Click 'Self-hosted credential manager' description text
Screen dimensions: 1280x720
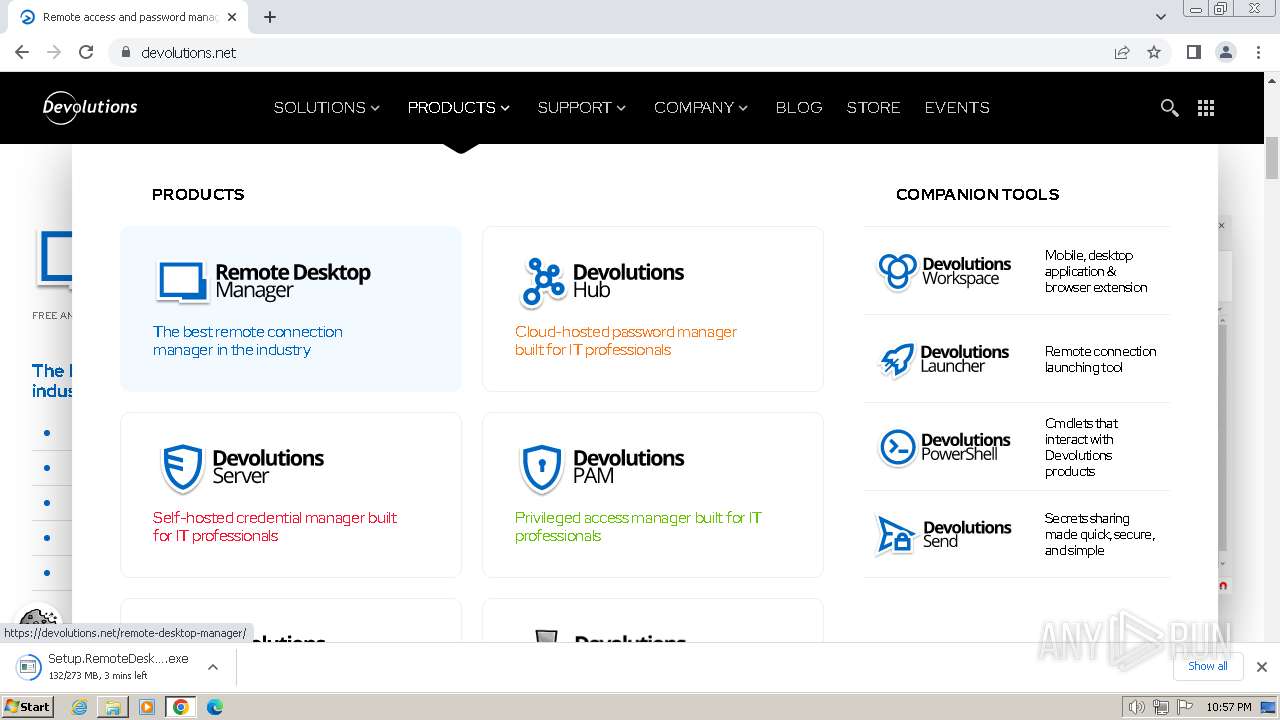click(275, 527)
